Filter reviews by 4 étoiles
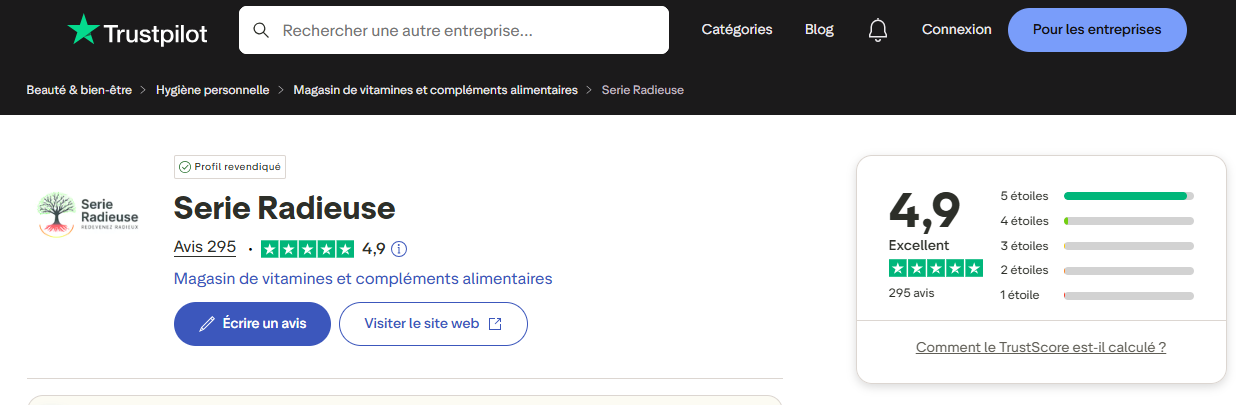Screen dimensions: 1236x405 click(1097, 221)
